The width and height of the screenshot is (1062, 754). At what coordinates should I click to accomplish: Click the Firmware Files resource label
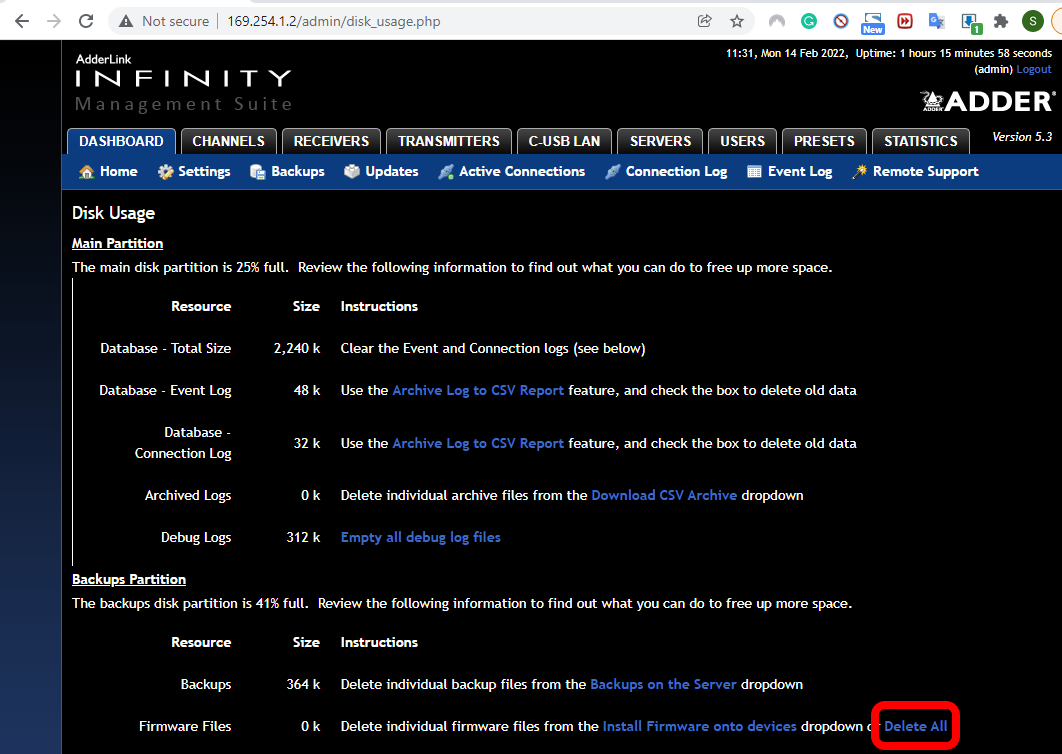click(185, 726)
